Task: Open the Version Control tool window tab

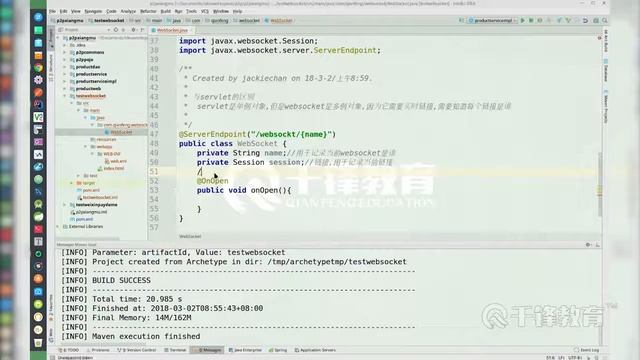Action: 137,350
